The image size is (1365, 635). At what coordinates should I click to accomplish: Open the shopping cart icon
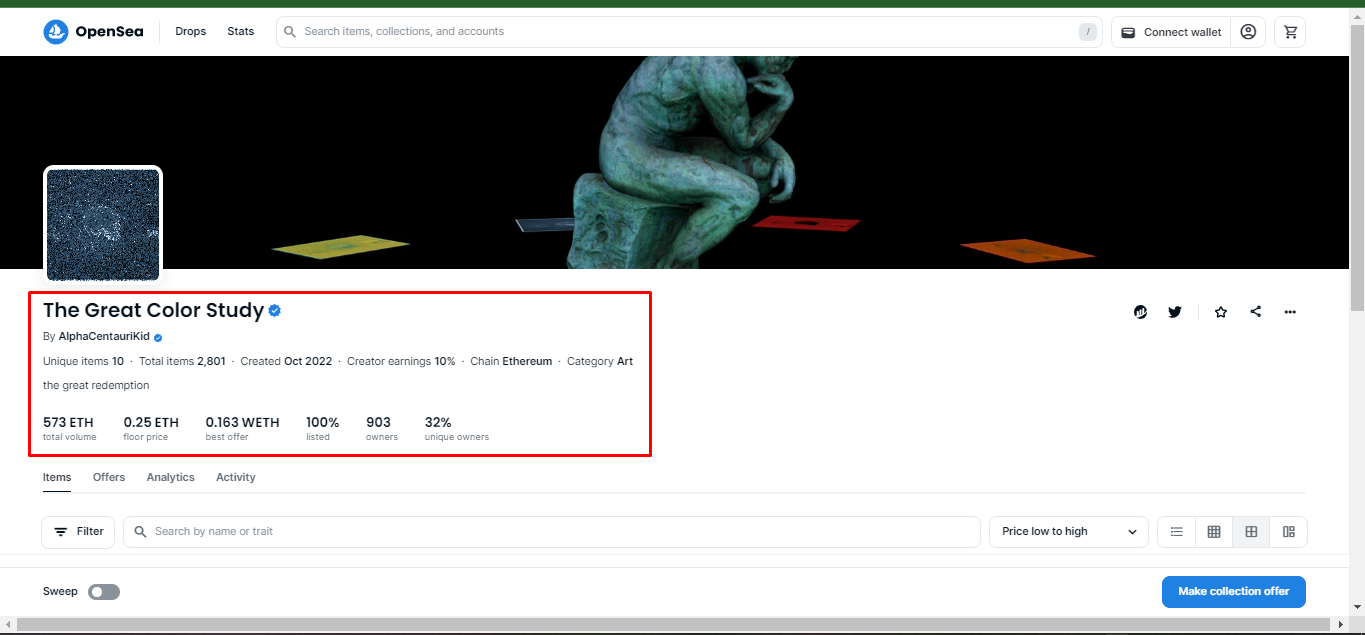tap(1290, 32)
